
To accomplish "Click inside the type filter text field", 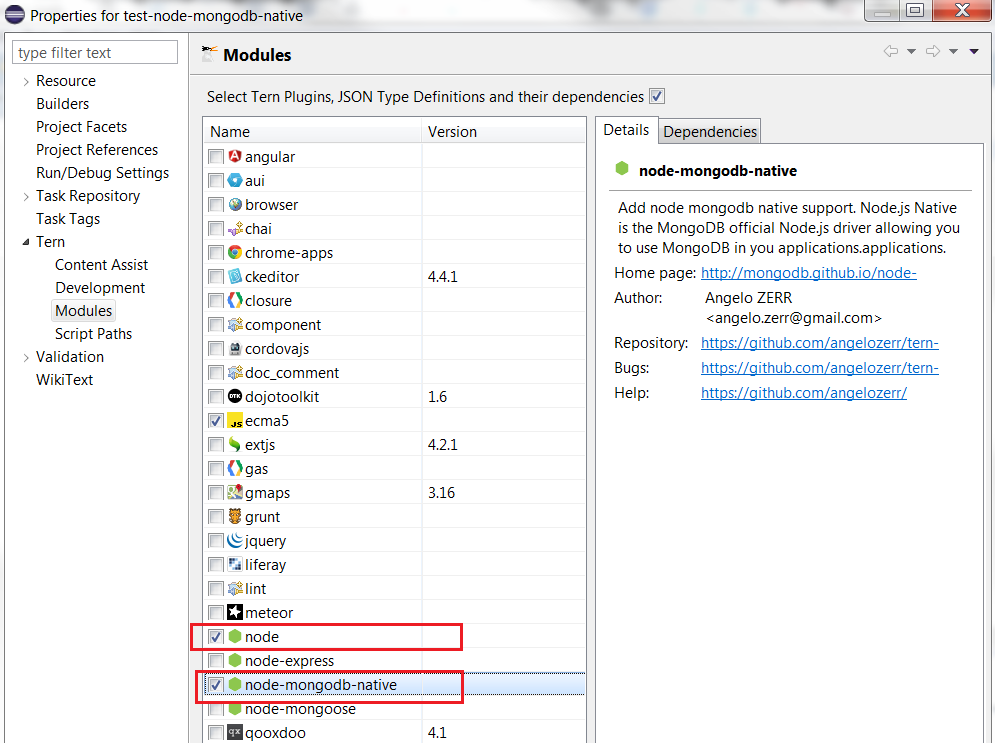I will coord(94,51).
